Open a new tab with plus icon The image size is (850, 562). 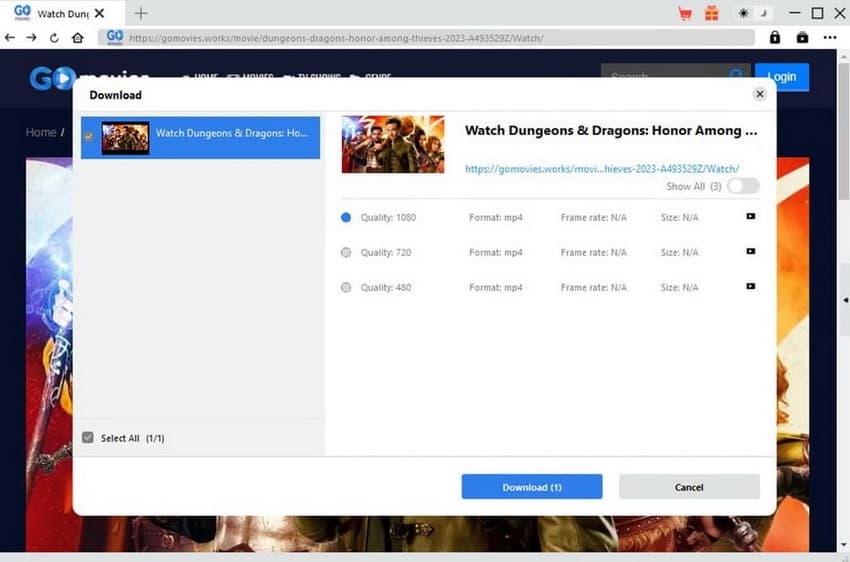(141, 13)
